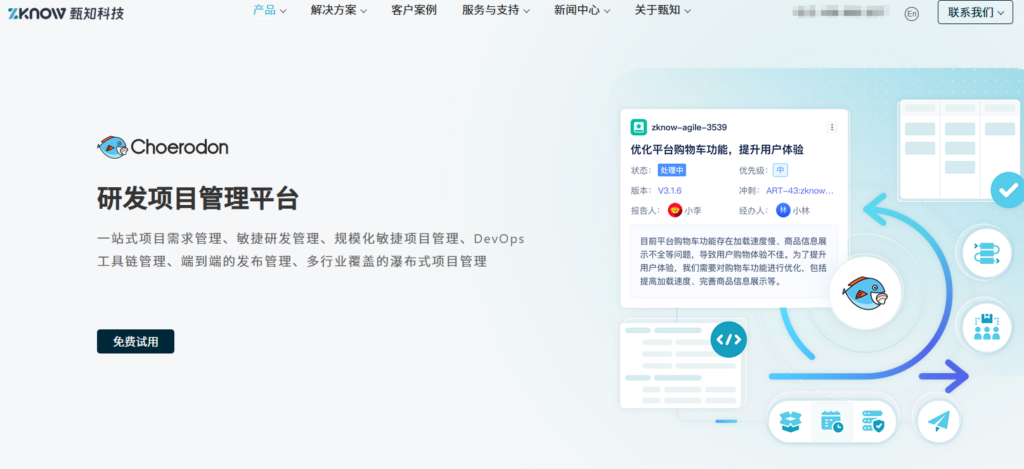1024x469 pixels.
Task: Click the central Choerodon fish circle icon
Action: point(865,291)
